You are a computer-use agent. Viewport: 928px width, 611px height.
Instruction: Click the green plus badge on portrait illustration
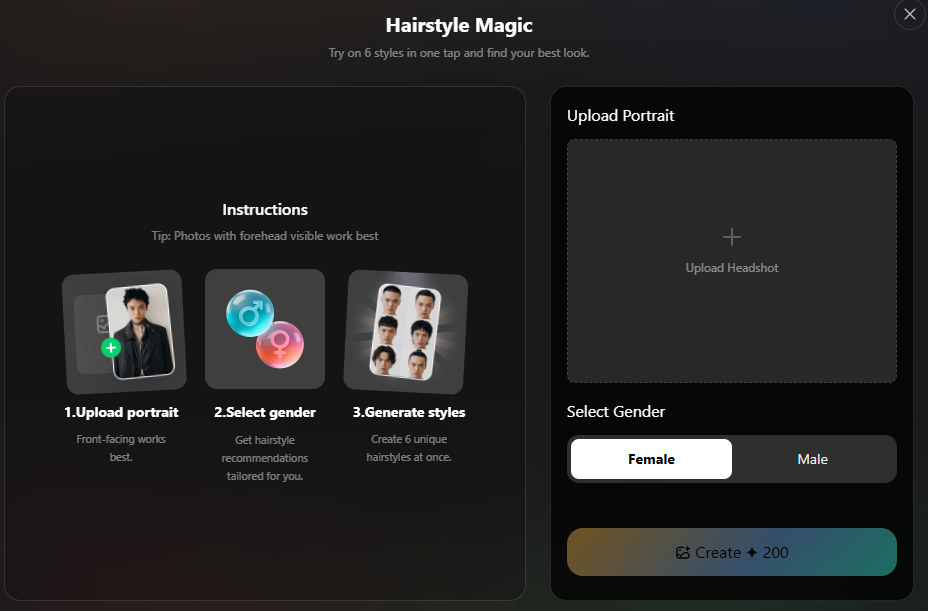click(110, 348)
